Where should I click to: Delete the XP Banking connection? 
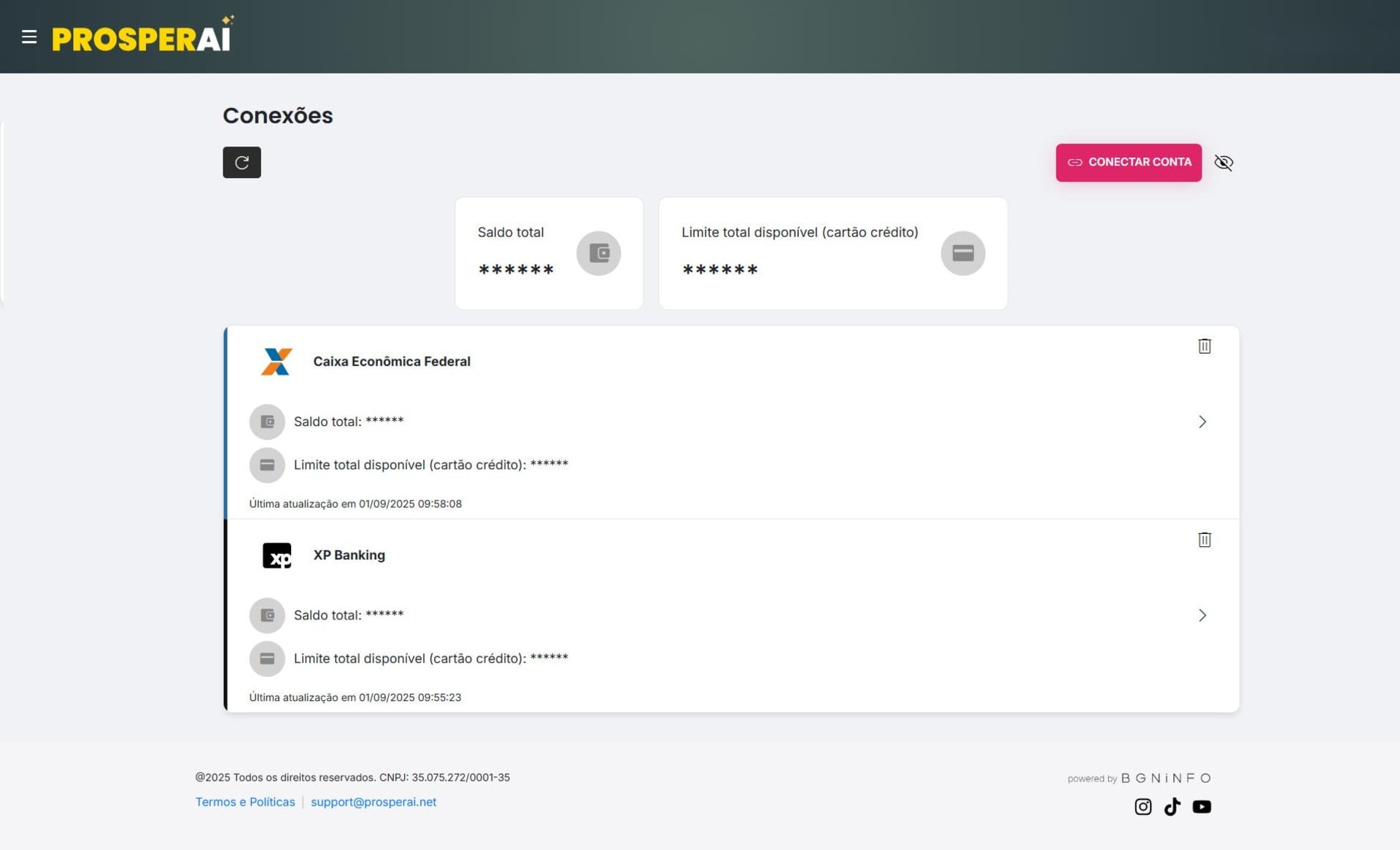click(1204, 539)
